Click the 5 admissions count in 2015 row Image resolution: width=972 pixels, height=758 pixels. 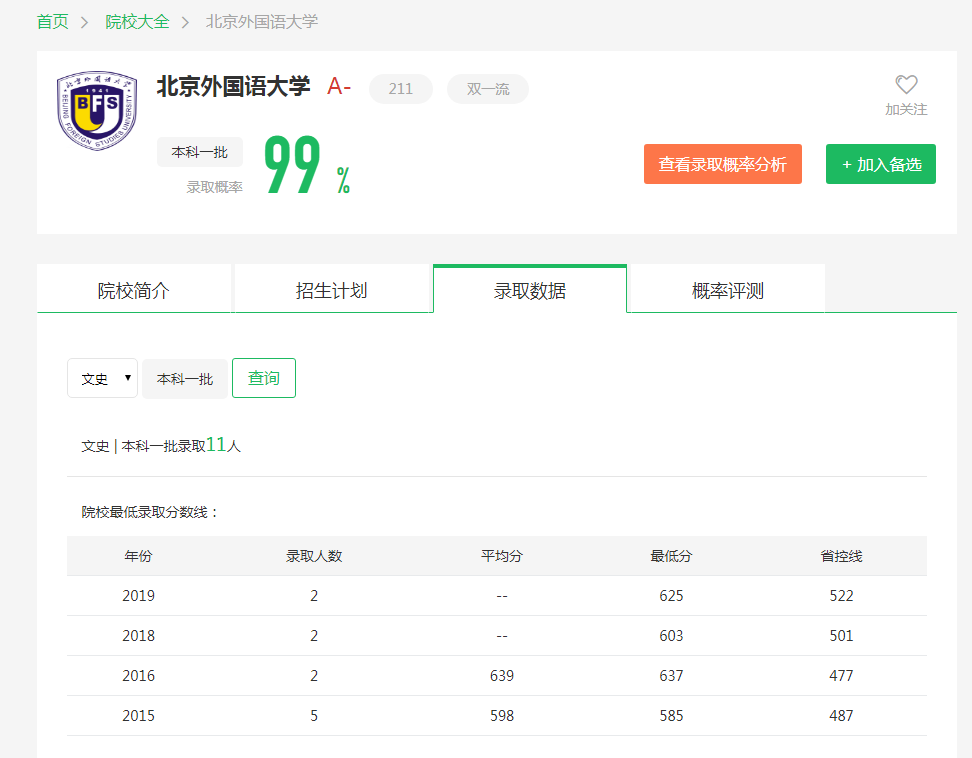314,715
